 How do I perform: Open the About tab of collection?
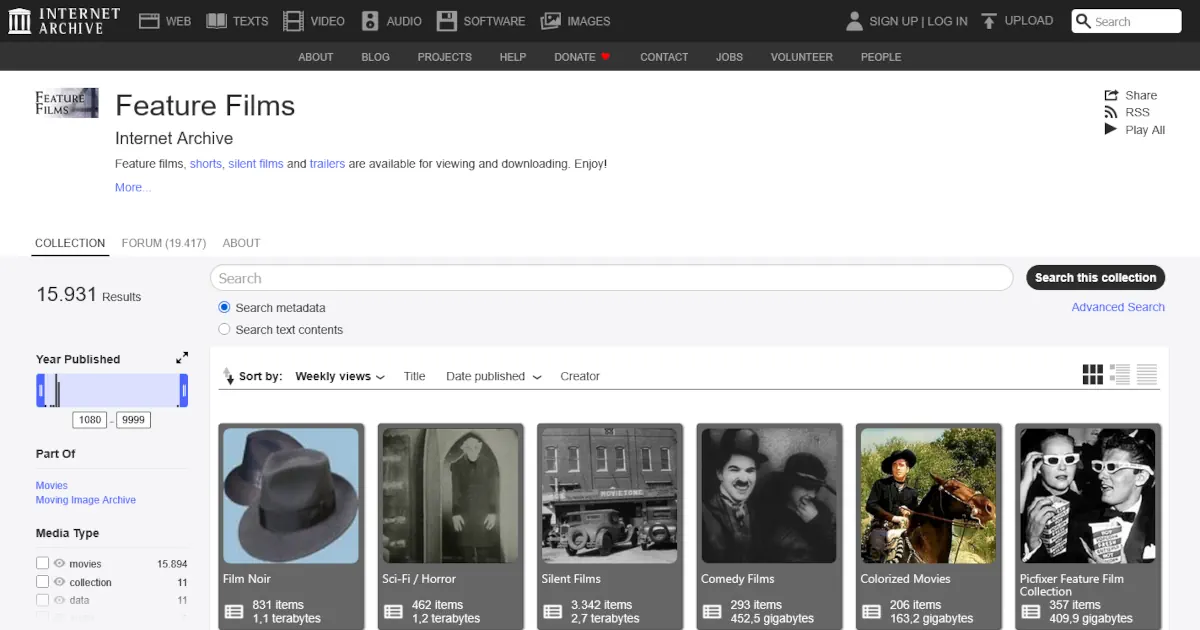pos(241,243)
